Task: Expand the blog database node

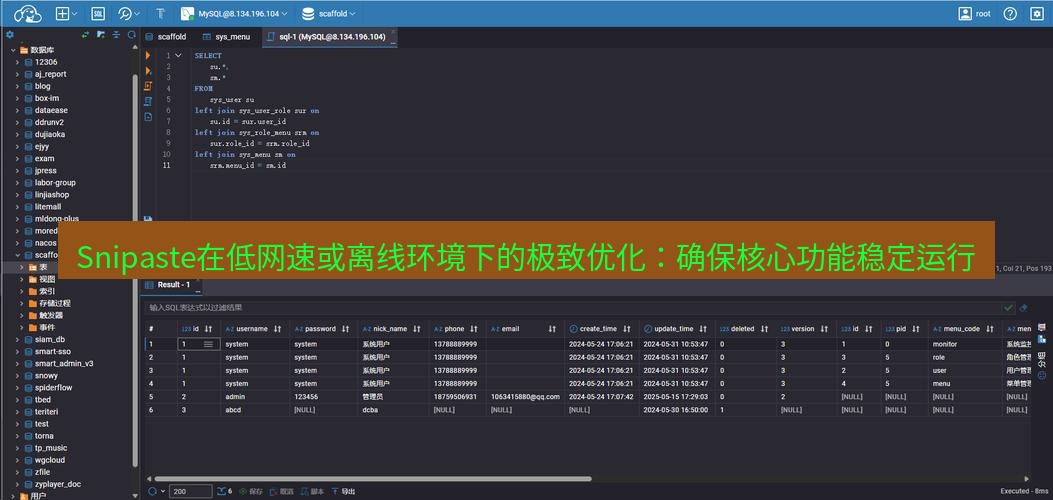Action: [x=18, y=86]
